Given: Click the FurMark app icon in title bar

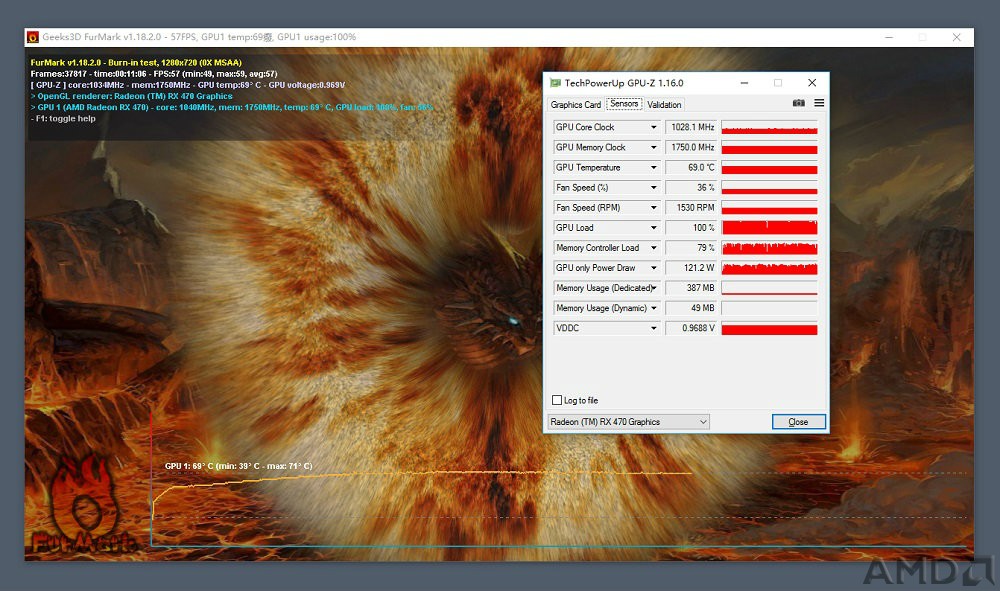Looking at the screenshot, I should pyautogui.click(x=33, y=38).
